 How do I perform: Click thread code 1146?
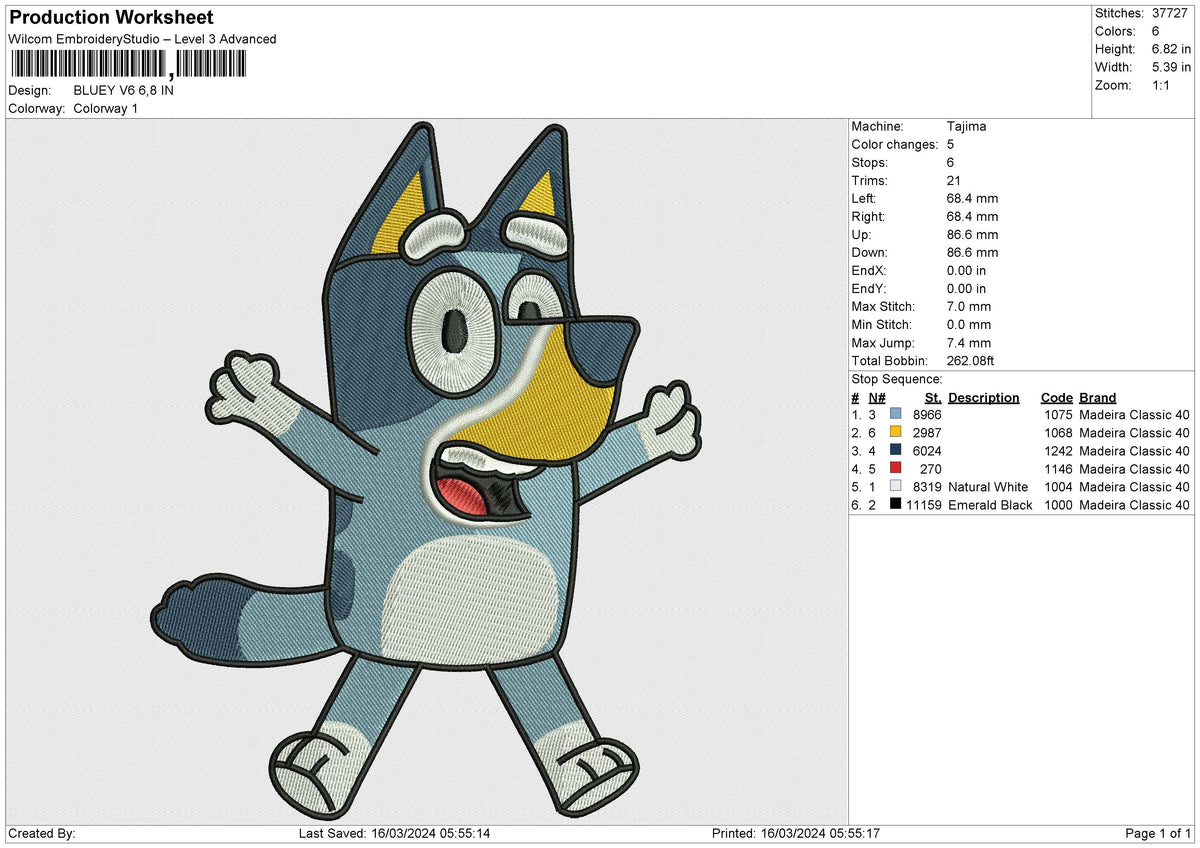click(x=1058, y=468)
